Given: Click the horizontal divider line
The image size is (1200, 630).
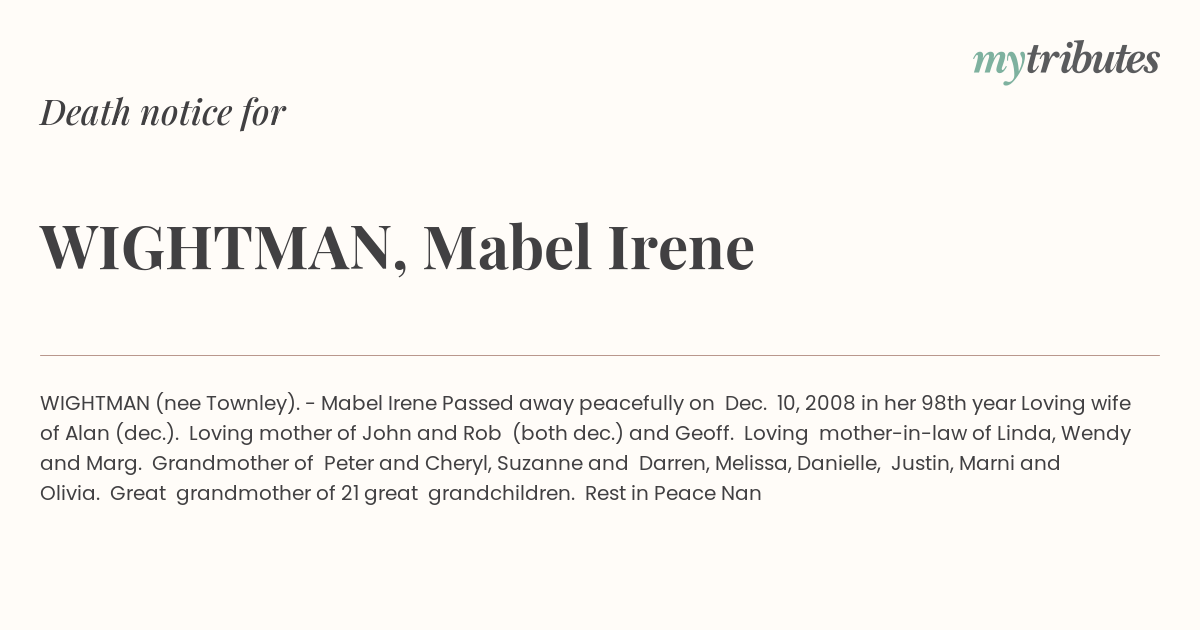Looking at the screenshot, I should pos(600,355).
